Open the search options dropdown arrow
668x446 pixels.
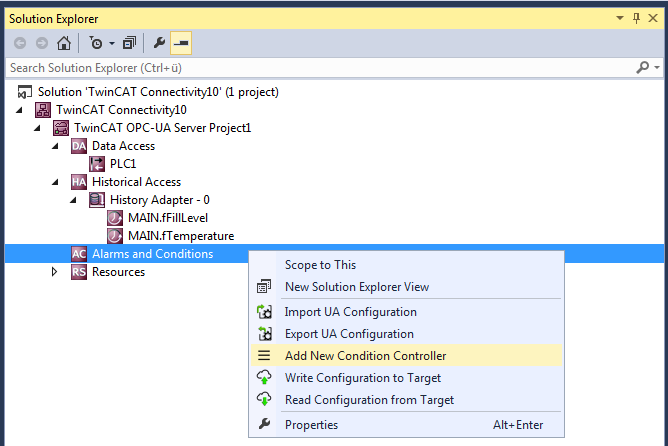pos(657,67)
